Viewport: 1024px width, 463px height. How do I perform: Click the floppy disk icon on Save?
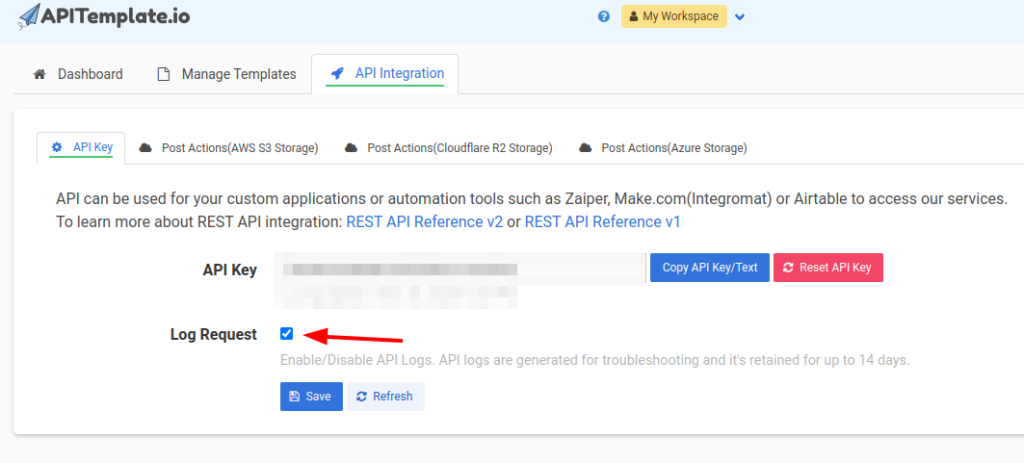295,396
